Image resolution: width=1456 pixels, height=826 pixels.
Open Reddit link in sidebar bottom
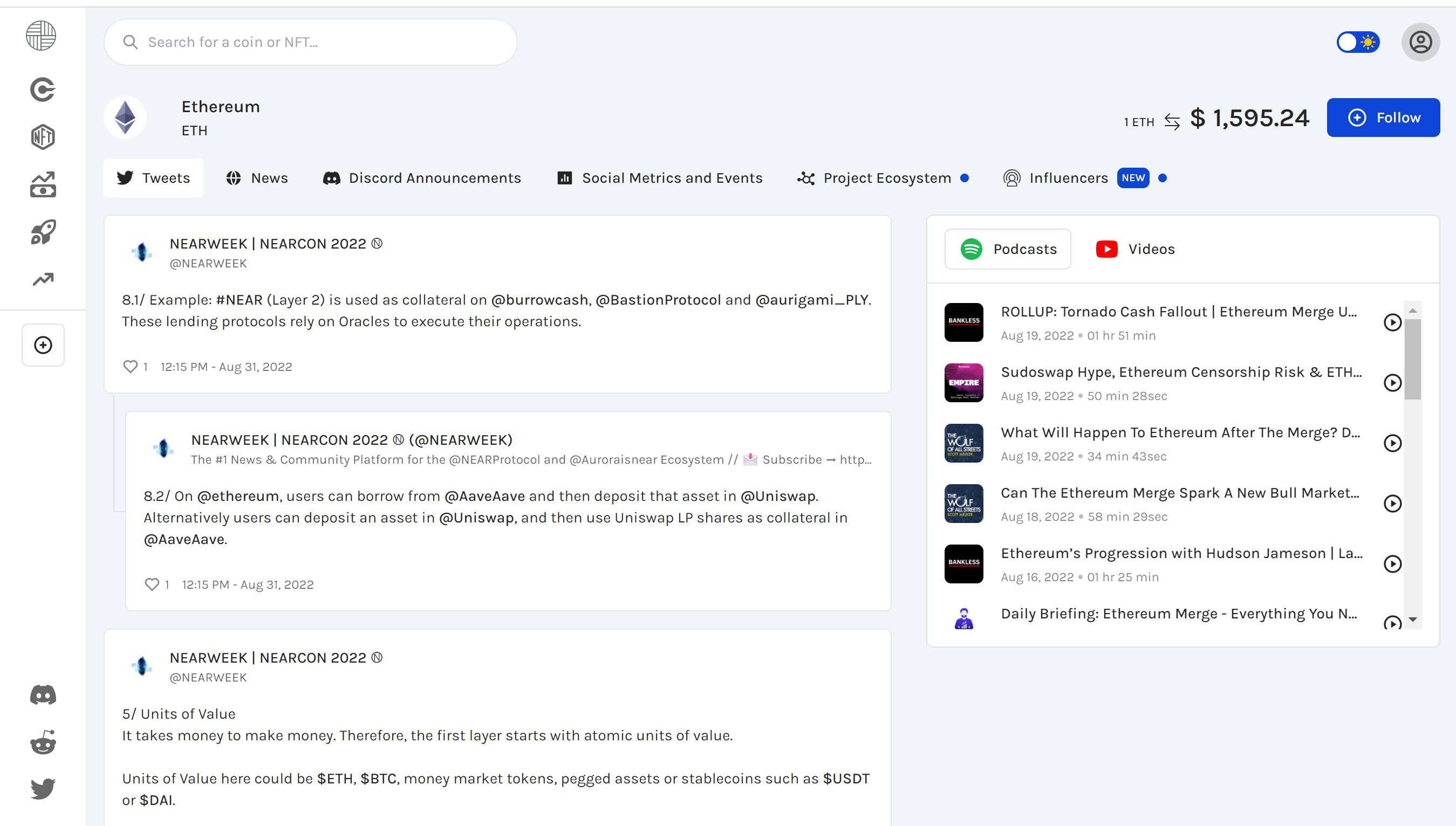[43, 742]
